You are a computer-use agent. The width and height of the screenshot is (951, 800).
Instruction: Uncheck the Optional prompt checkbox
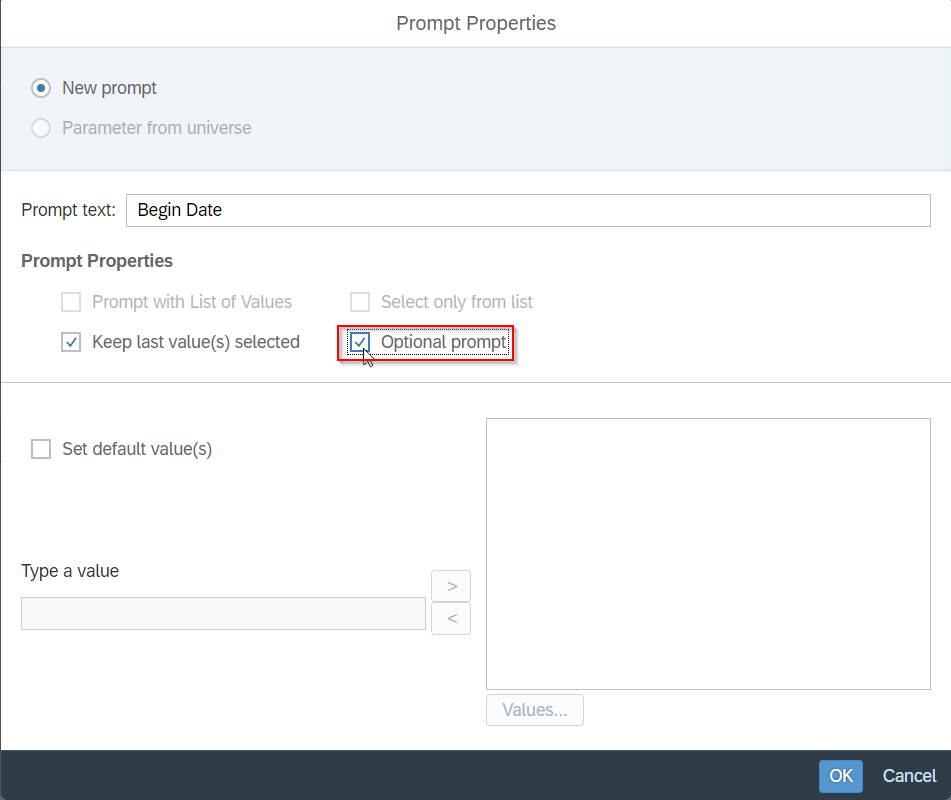pos(360,342)
